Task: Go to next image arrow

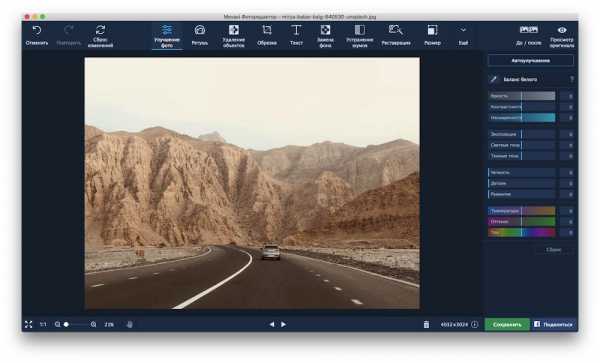Action: [x=284, y=324]
